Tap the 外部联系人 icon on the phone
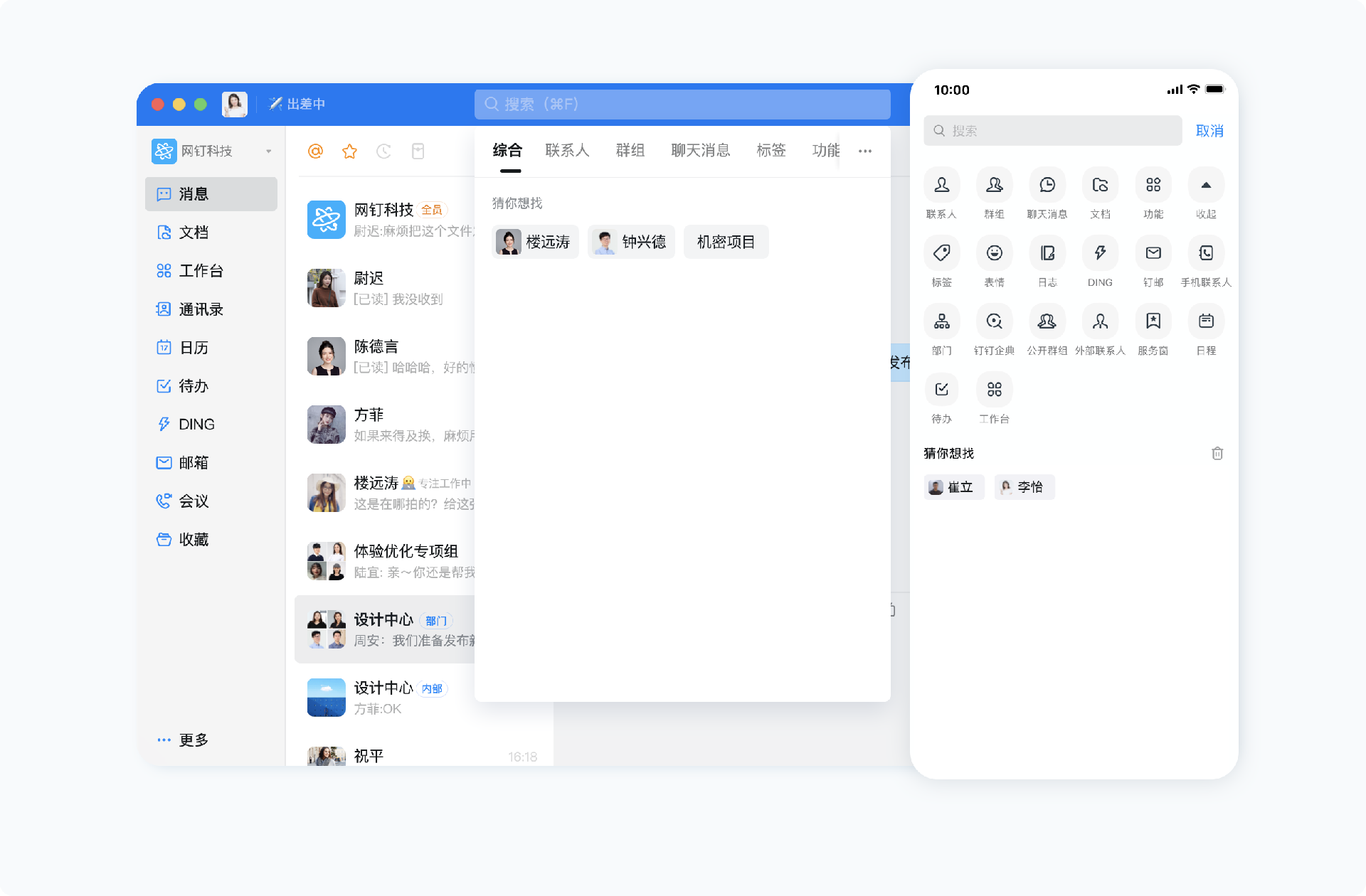Viewport: 1366px width, 896px height. [1100, 321]
